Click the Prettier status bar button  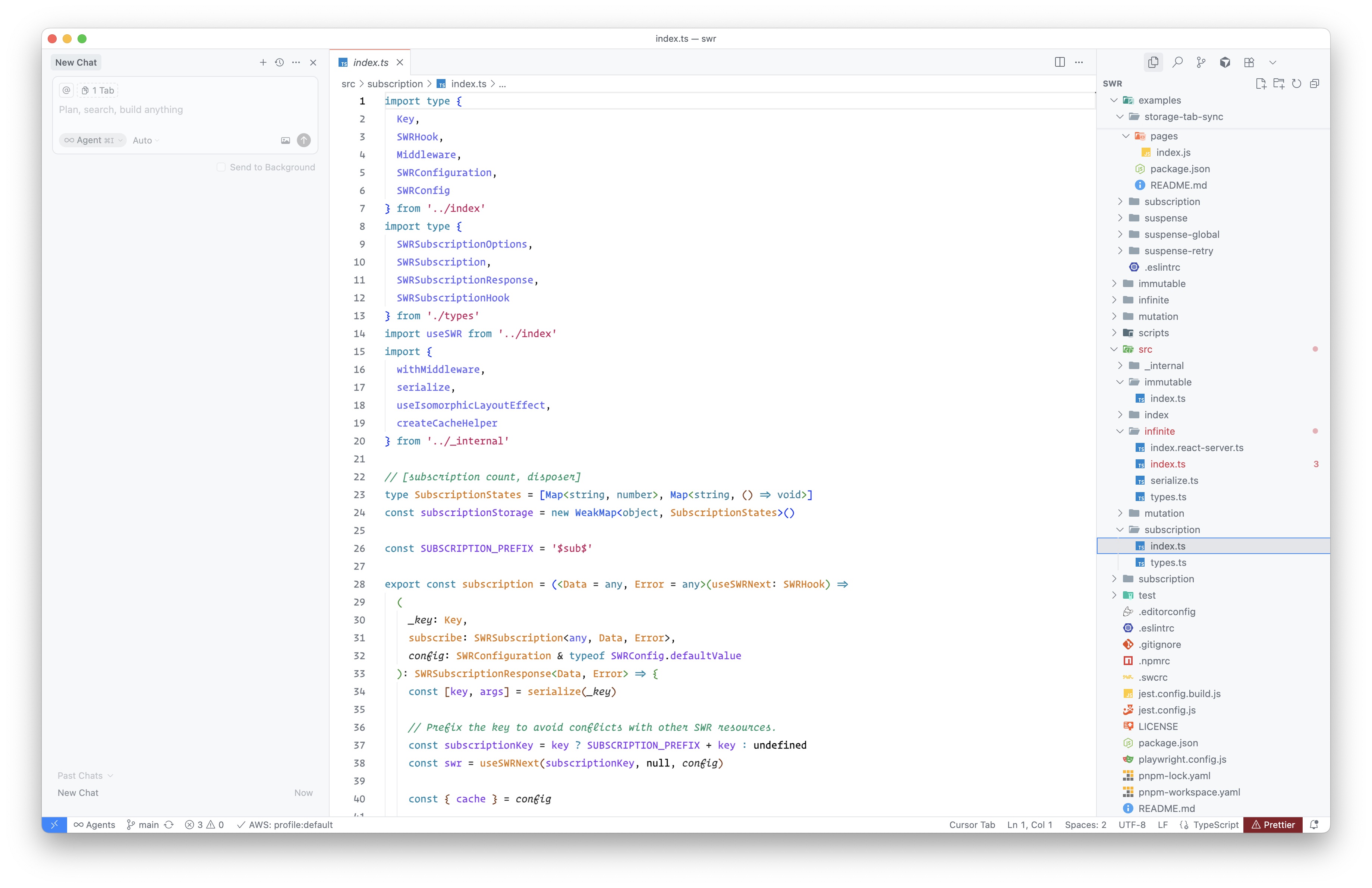click(1272, 825)
